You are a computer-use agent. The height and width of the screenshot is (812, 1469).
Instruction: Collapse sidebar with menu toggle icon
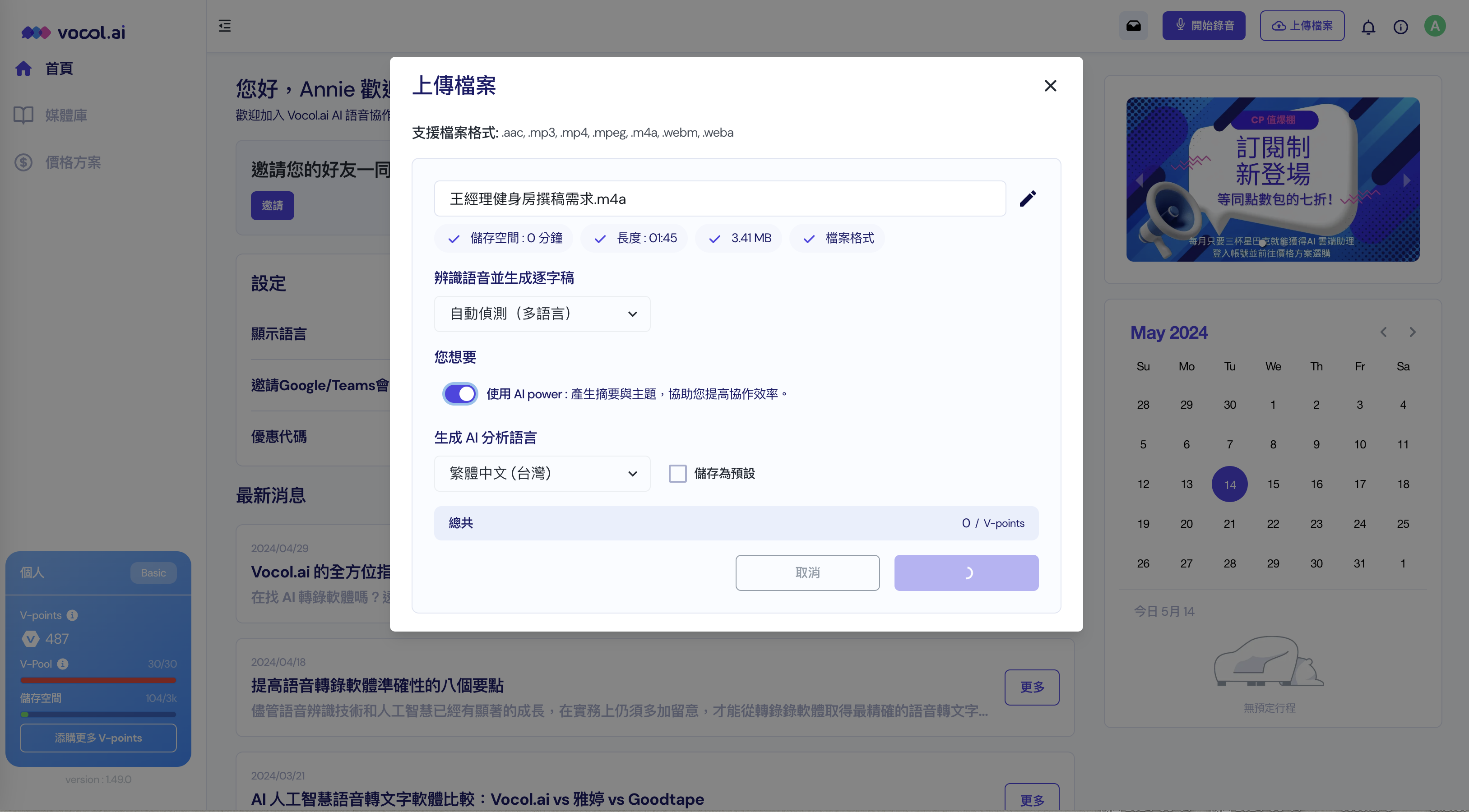[x=225, y=26]
